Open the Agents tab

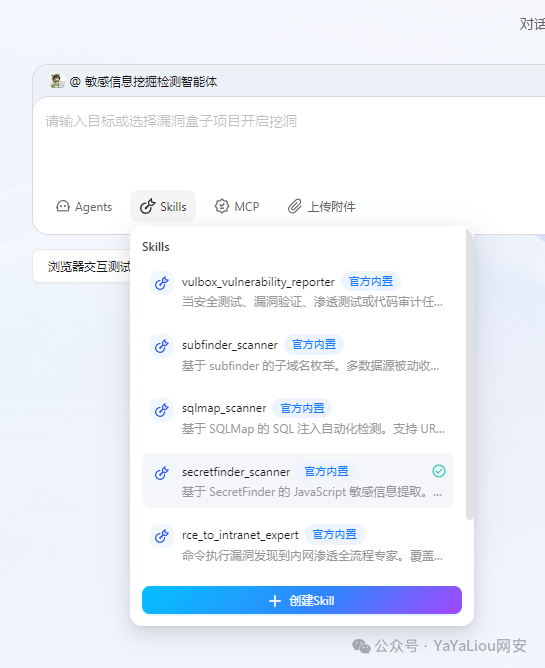(84, 207)
